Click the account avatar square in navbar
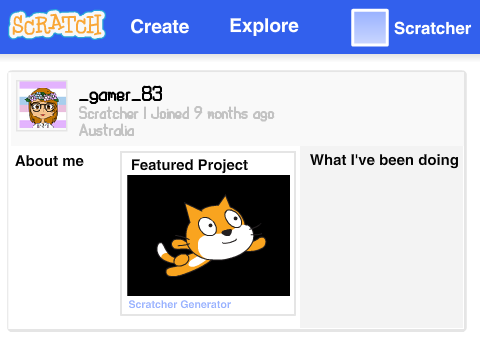Image resolution: width=480 pixels, height=360 pixels. coord(370,28)
